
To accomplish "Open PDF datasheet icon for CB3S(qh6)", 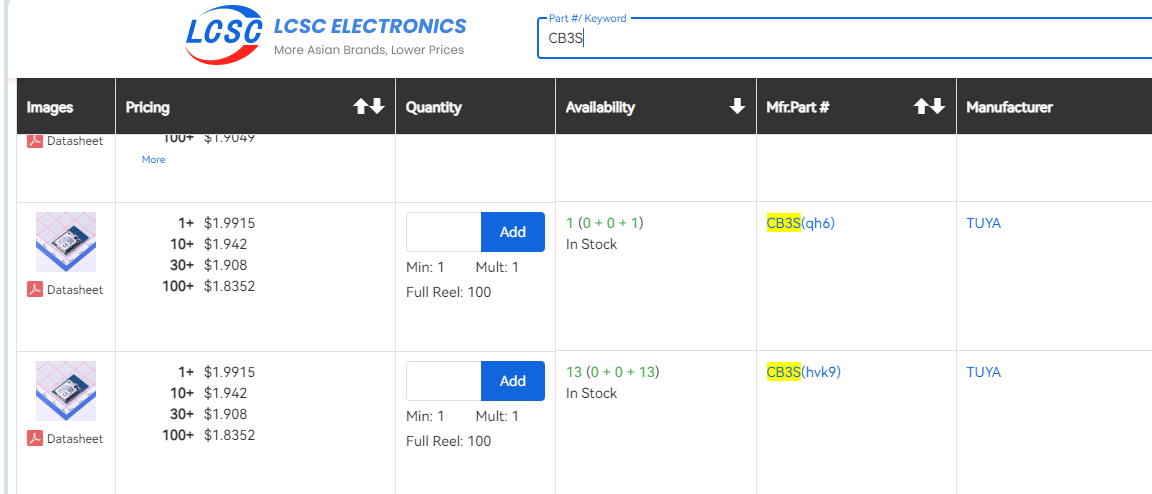I will coord(35,290).
